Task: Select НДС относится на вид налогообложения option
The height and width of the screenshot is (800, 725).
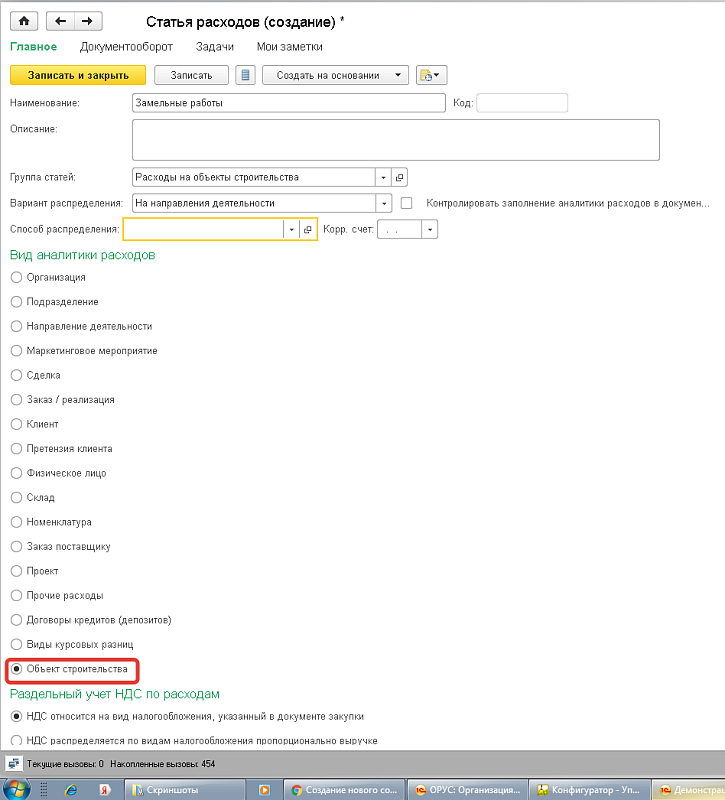Action: click(x=16, y=716)
